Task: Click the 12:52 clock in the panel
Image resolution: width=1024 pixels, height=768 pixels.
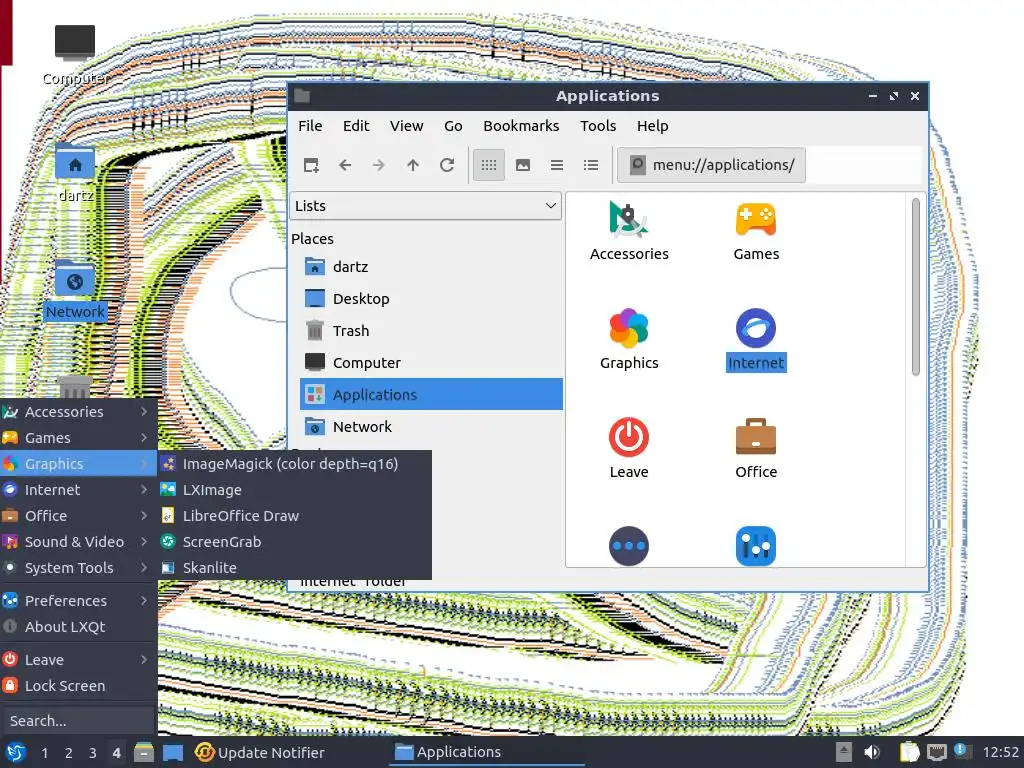Action: [1000, 752]
